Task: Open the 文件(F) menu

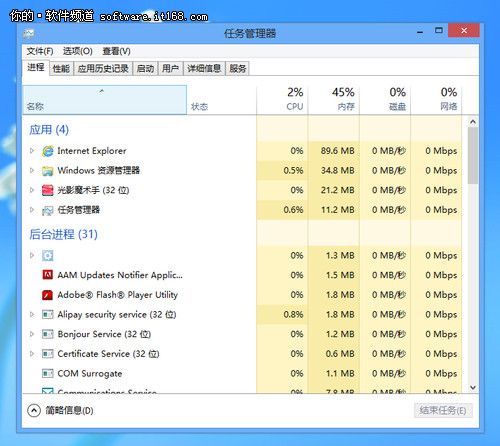Action: click(x=40, y=51)
